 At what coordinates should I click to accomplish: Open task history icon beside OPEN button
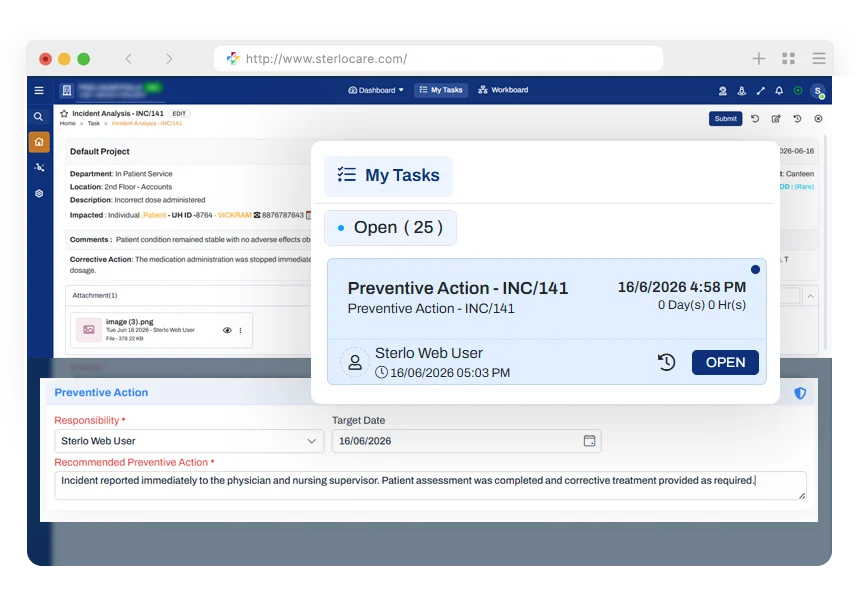pos(666,362)
